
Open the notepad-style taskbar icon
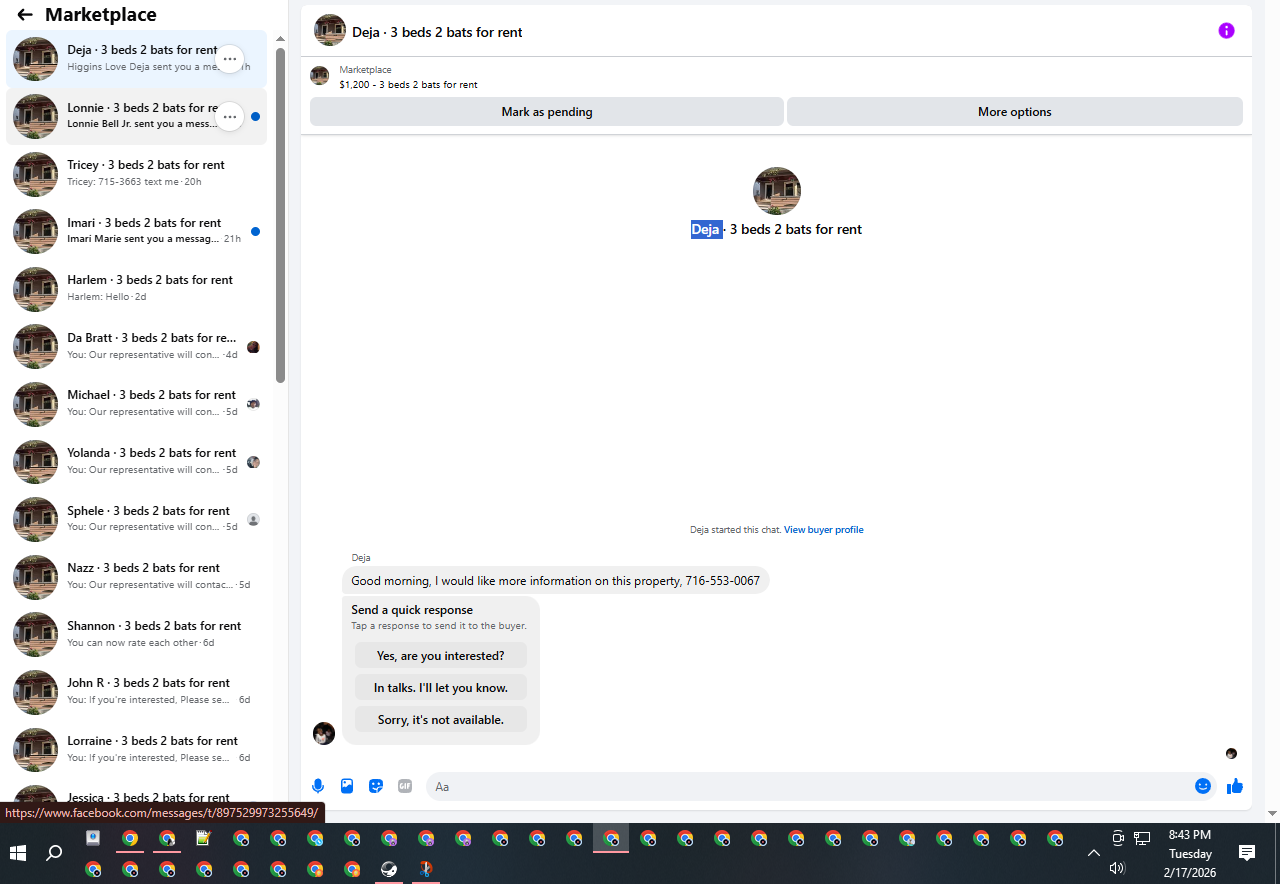point(203,839)
